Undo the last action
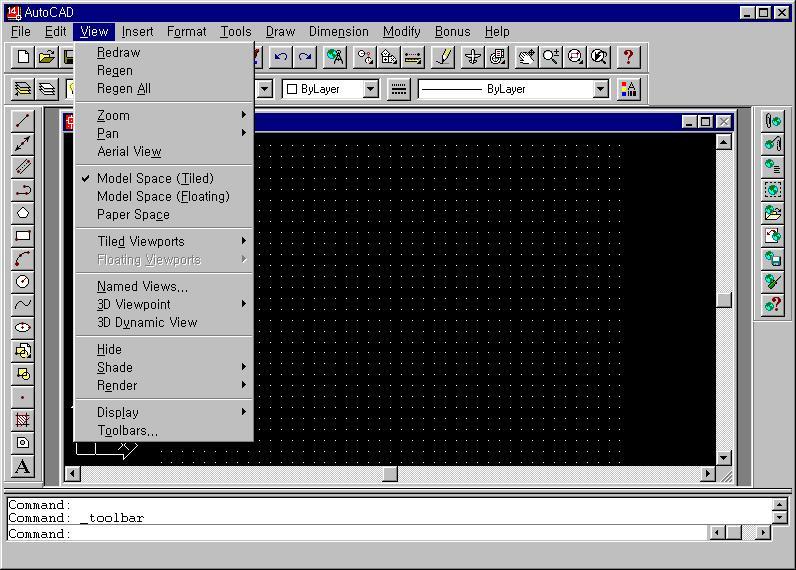The image size is (796, 570). pyautogui.click(x=281, y=57)
